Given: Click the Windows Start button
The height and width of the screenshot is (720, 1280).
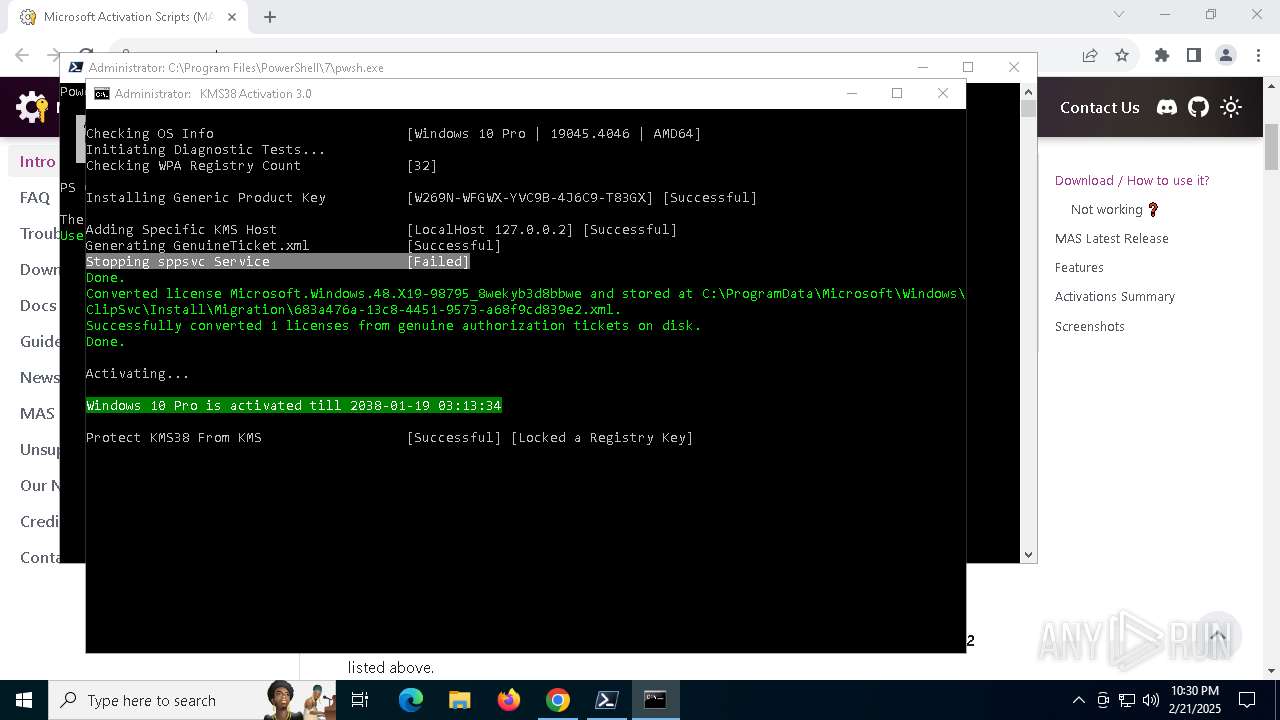Looking at the screenshot, I should (x=24, y=700).
